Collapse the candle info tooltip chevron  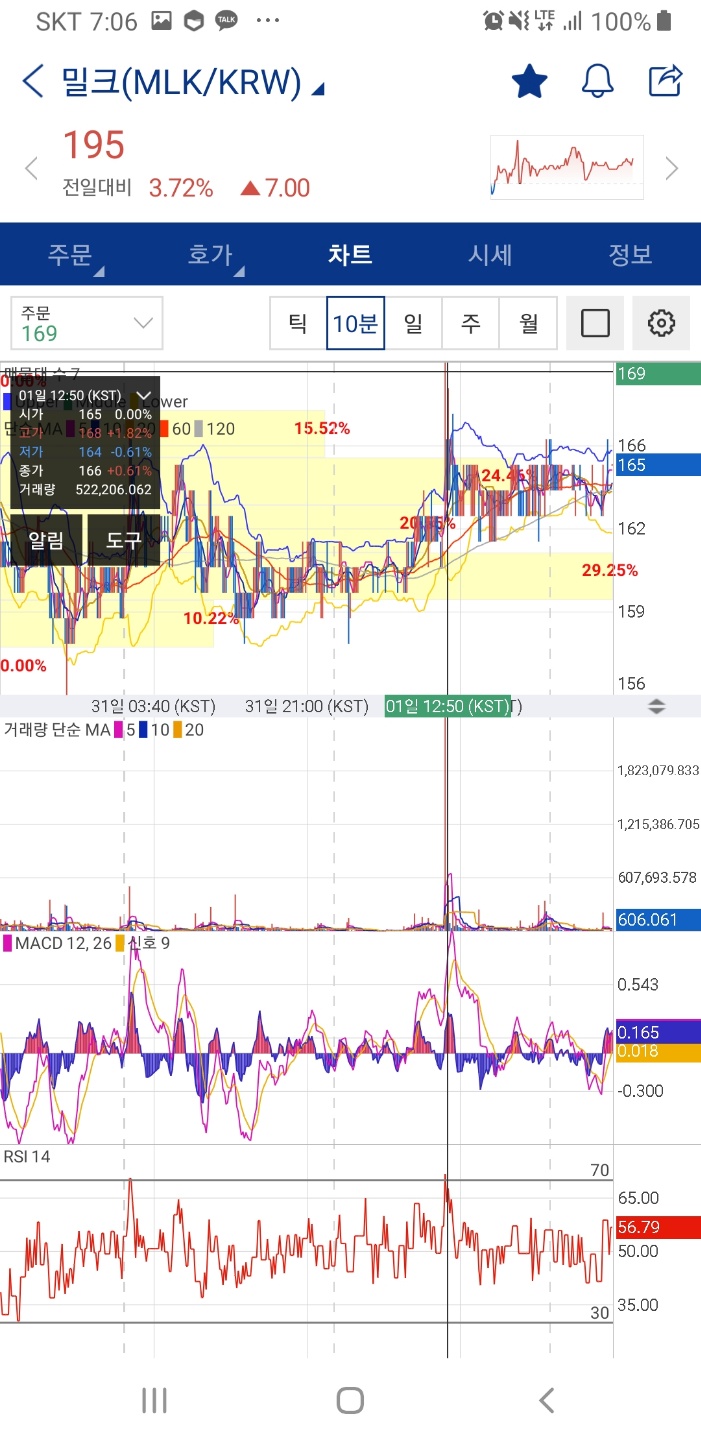145,396
